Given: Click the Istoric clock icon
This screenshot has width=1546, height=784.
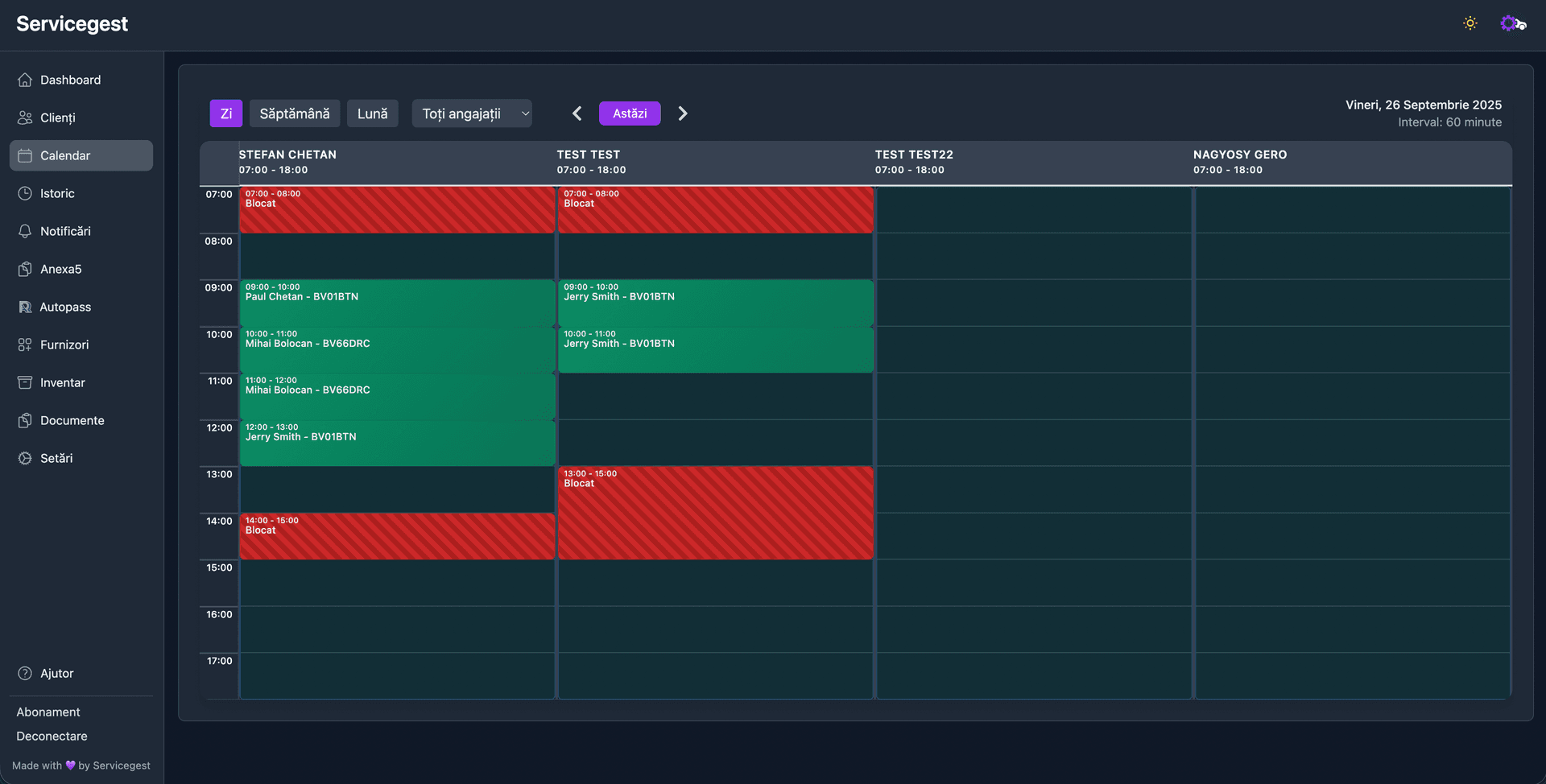Looking at the screenshot, I should pyautogui.click(x=25, y=193).
